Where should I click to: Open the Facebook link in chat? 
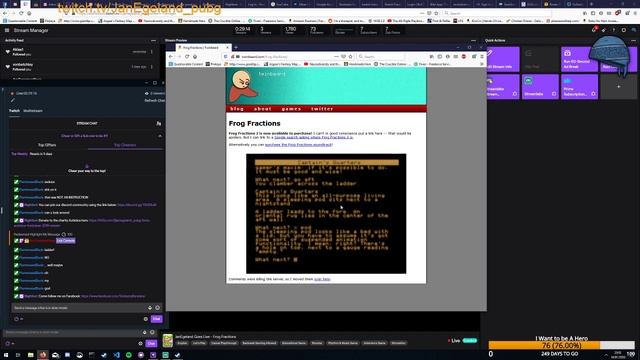113,296
